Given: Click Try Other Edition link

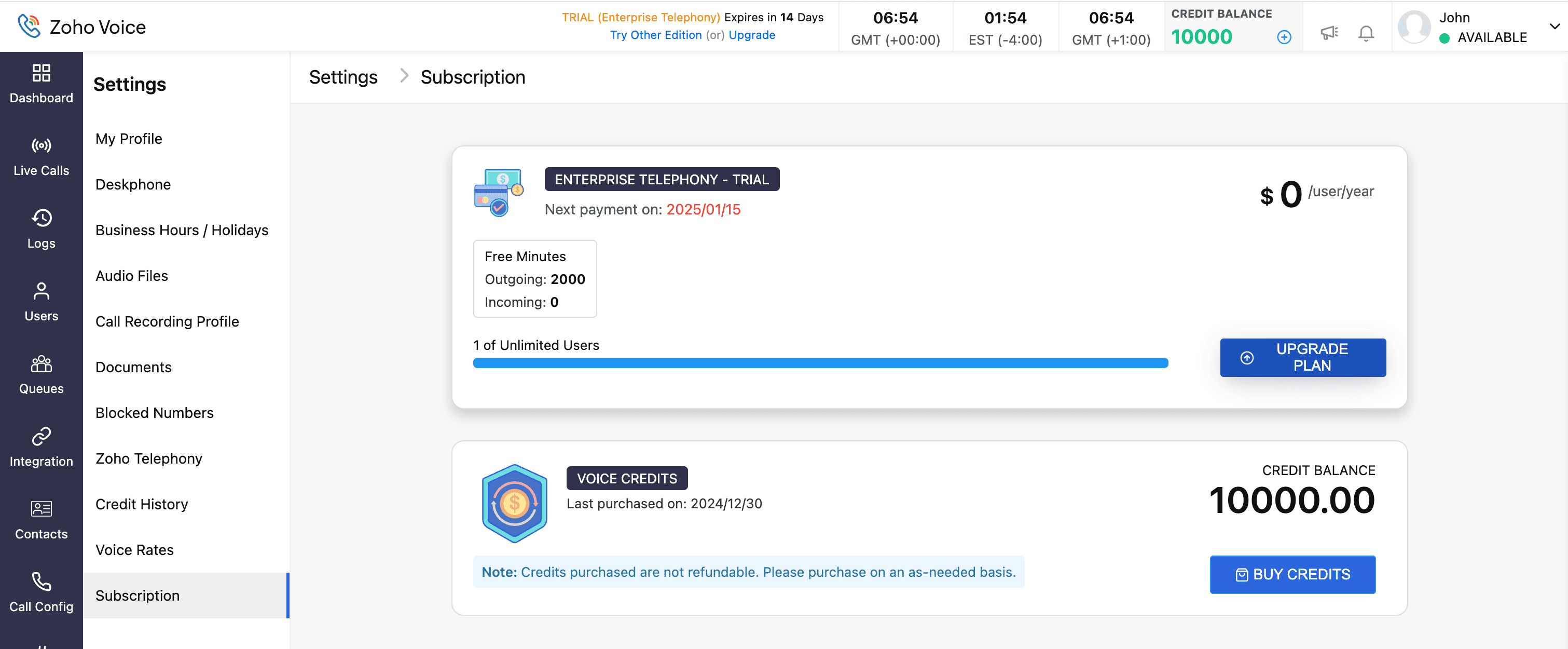Looking at the screenshot, I should (x=655, y=35).
